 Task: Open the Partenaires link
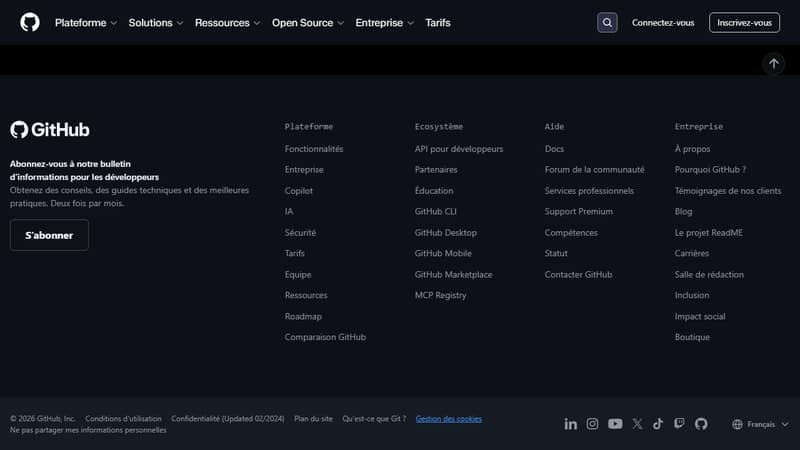436,169
